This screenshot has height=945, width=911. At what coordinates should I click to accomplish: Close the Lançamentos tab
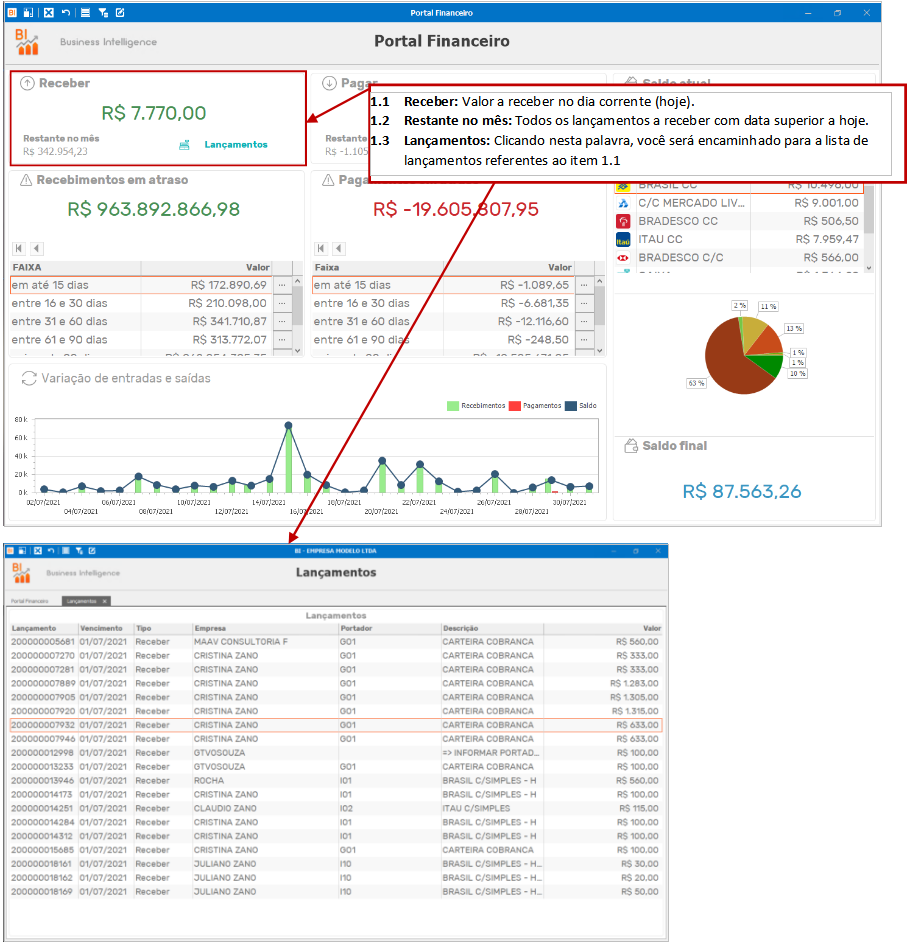coord(104,601)
